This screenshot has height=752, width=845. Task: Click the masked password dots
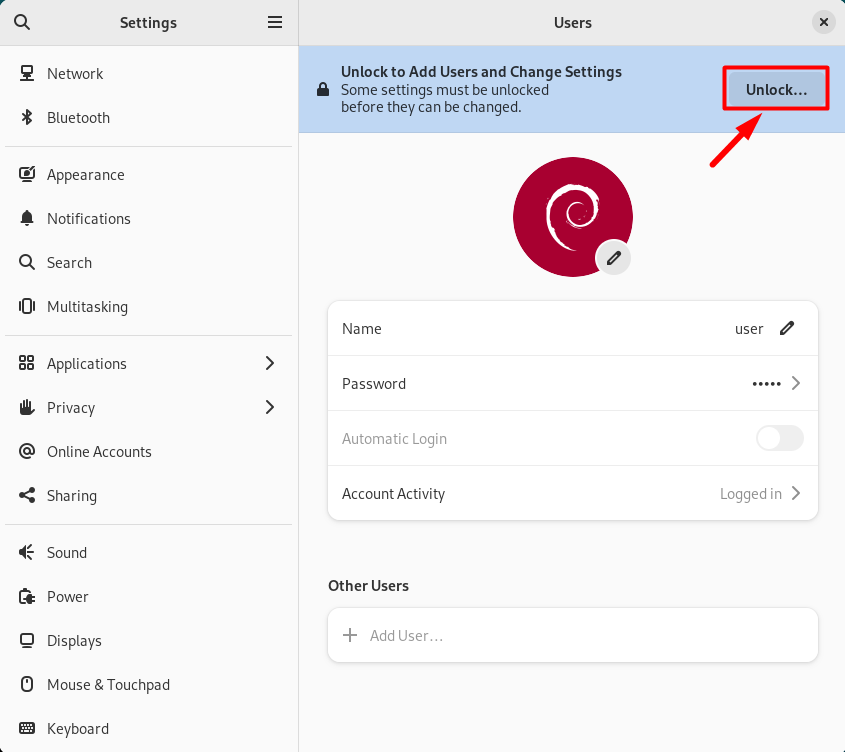tap(766, 384)
